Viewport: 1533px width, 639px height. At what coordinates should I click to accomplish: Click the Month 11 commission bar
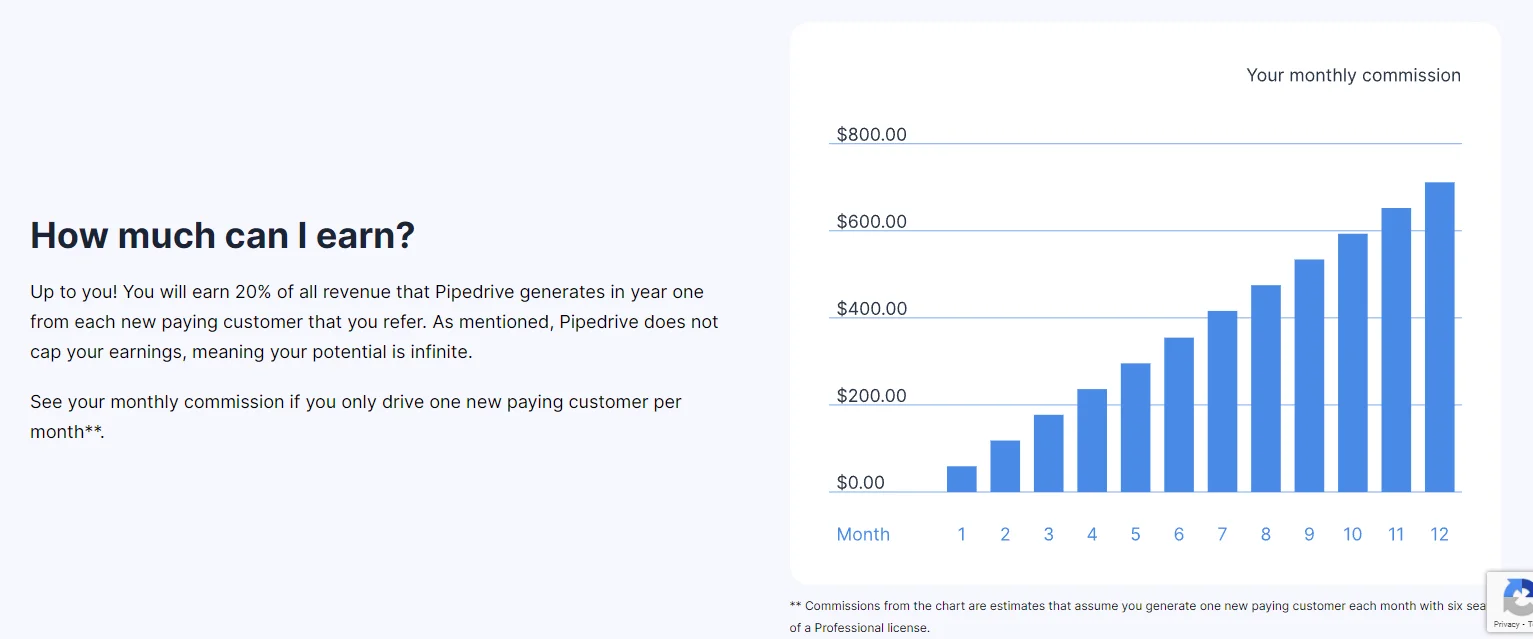[x=1396, y=350]
